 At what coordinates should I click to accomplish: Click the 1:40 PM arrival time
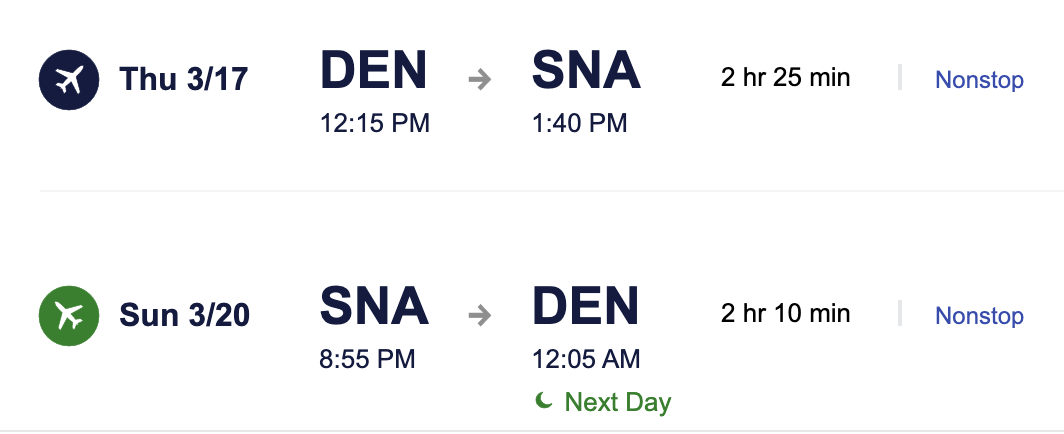click(x=580, y=123)
